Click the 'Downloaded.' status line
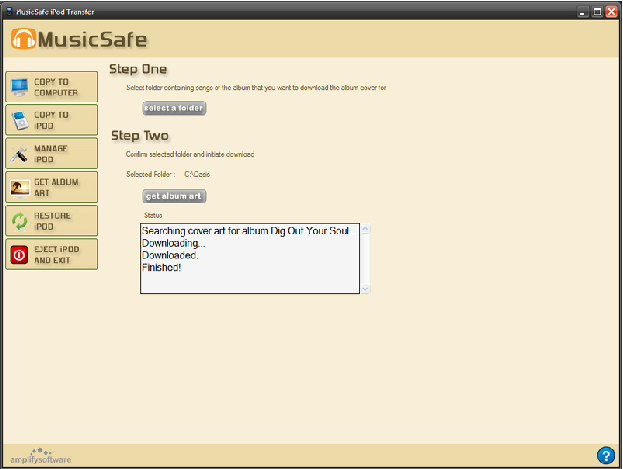 170,255
